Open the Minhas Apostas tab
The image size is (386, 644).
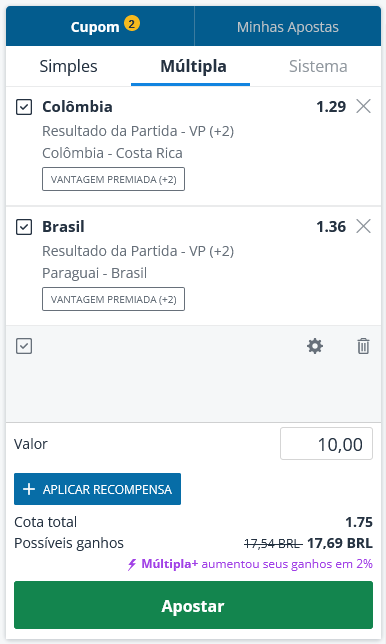pos(287,27)
